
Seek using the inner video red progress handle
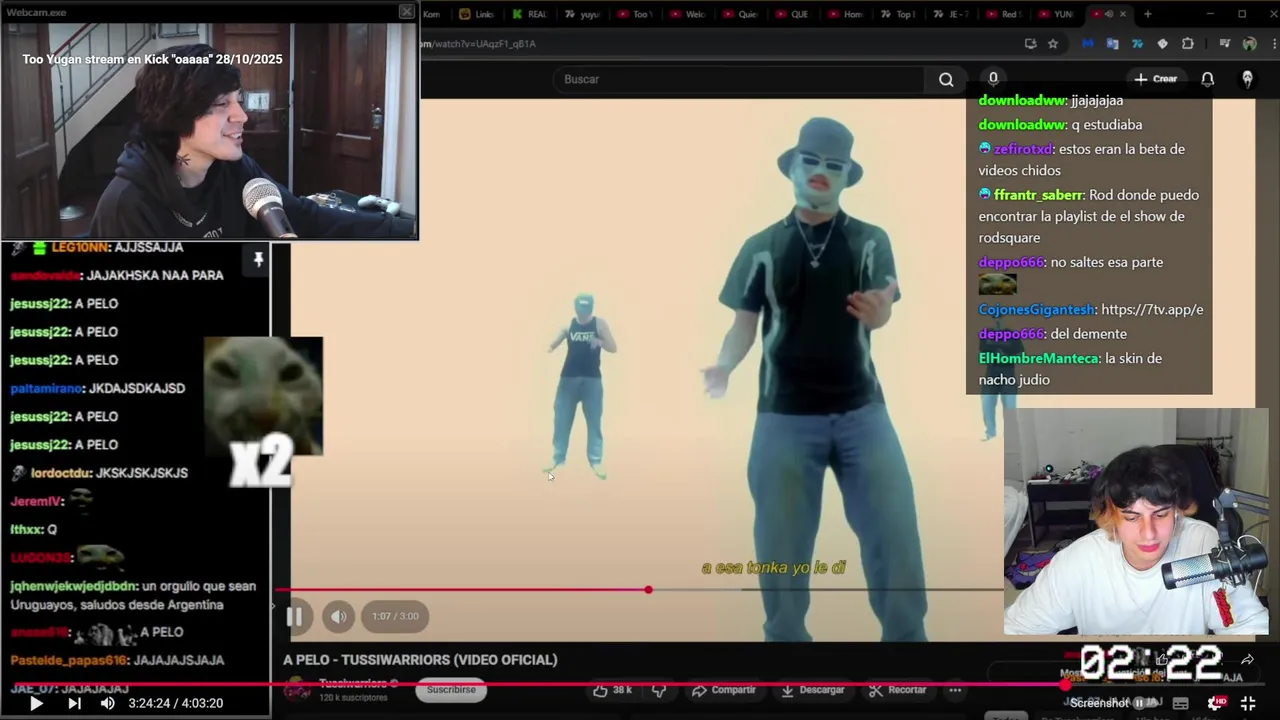648,590
